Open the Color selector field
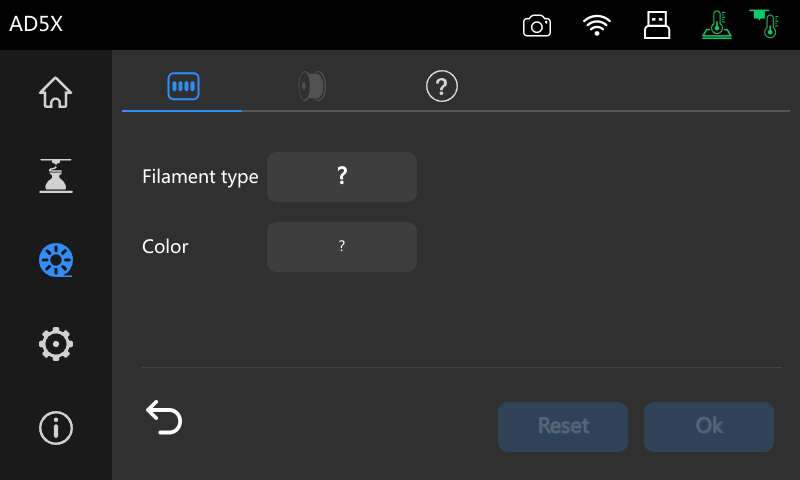This screenshot has width=800, height=480. tap(342, 247)
